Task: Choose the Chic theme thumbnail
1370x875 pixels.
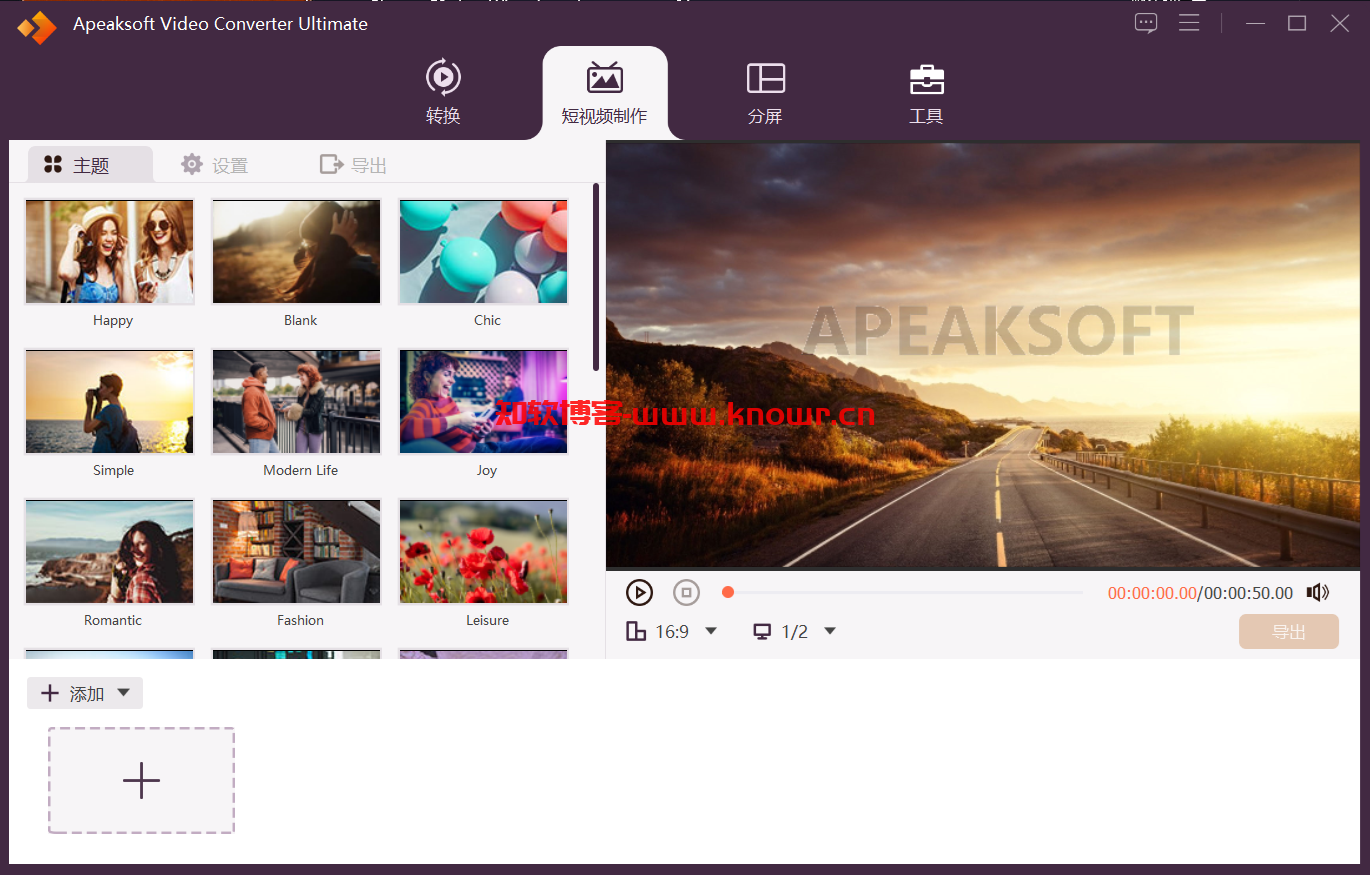Action: (x=484, y=252)
